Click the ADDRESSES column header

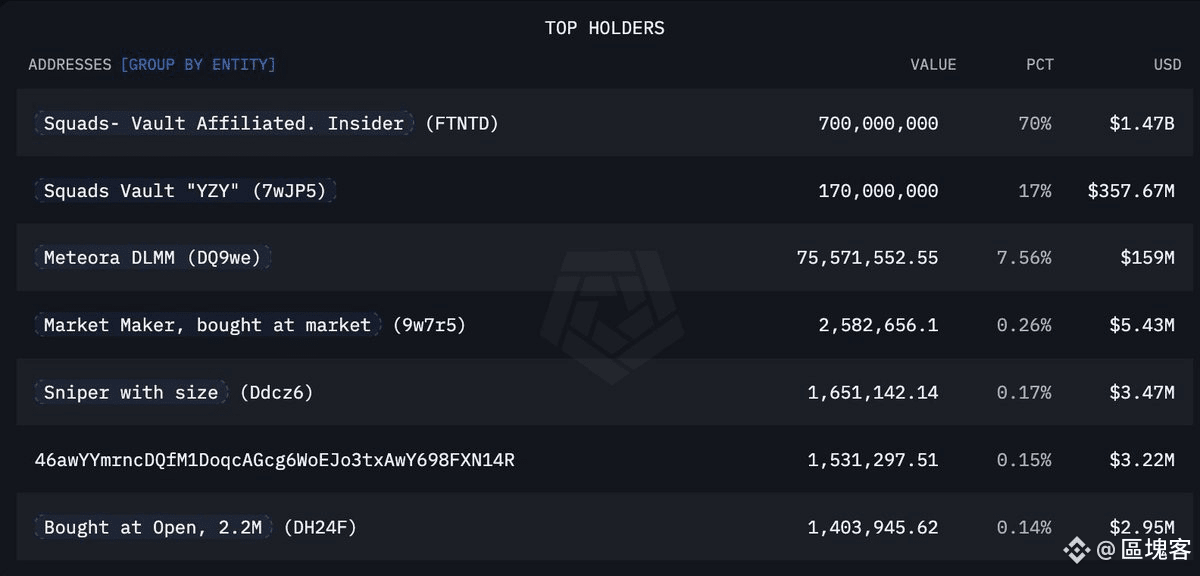click(x=70, y=64)
